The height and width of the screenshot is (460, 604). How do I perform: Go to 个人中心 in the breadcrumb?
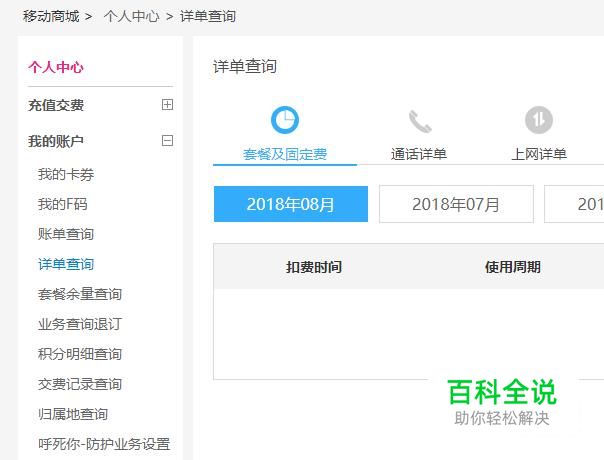[131, 16]
